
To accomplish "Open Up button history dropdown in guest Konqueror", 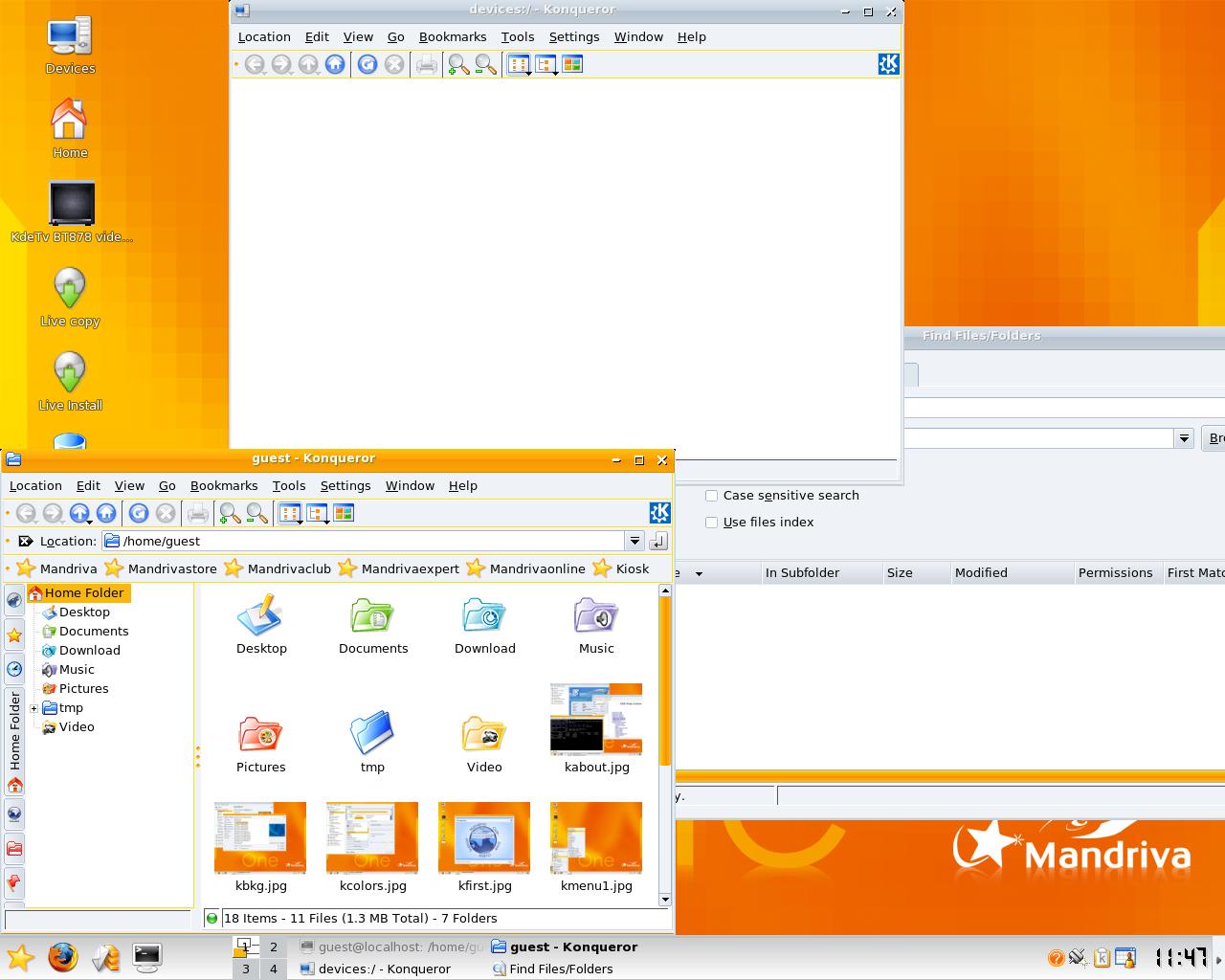I will (x=90, y=522).
